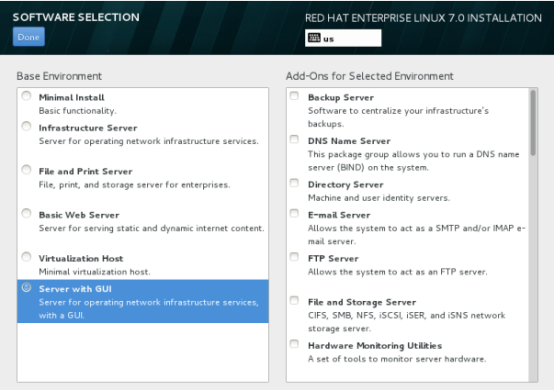Choose the Infrastructure Server environment
This screenshot has height=391, width=554.
click(x=26, y=126)
